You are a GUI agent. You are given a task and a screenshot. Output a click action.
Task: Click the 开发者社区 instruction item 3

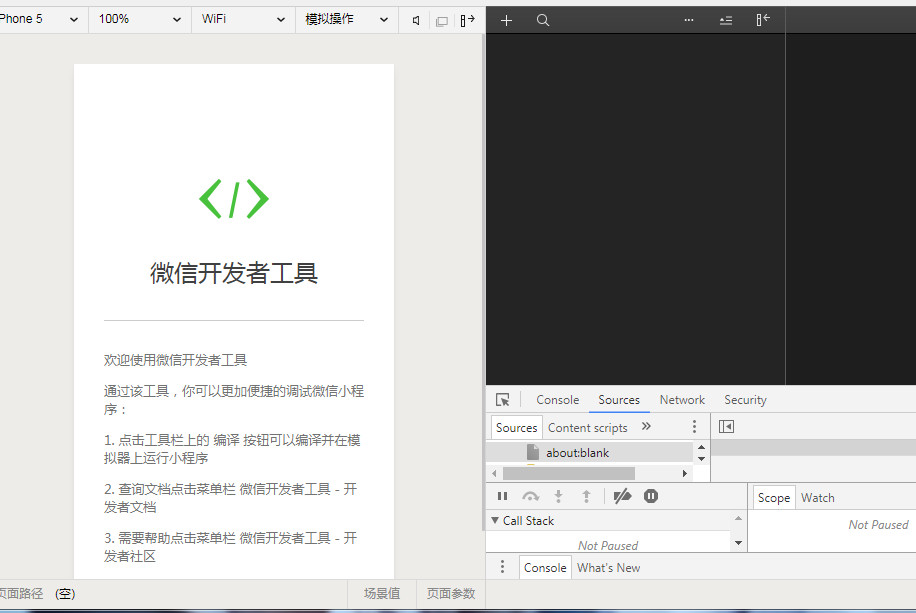click(x=231, y=547)
